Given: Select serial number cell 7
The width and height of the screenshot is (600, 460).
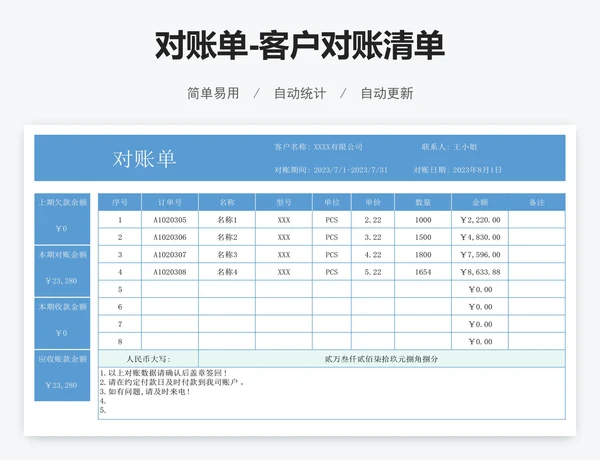Looking at the screenshot, I should coord(120,325).
